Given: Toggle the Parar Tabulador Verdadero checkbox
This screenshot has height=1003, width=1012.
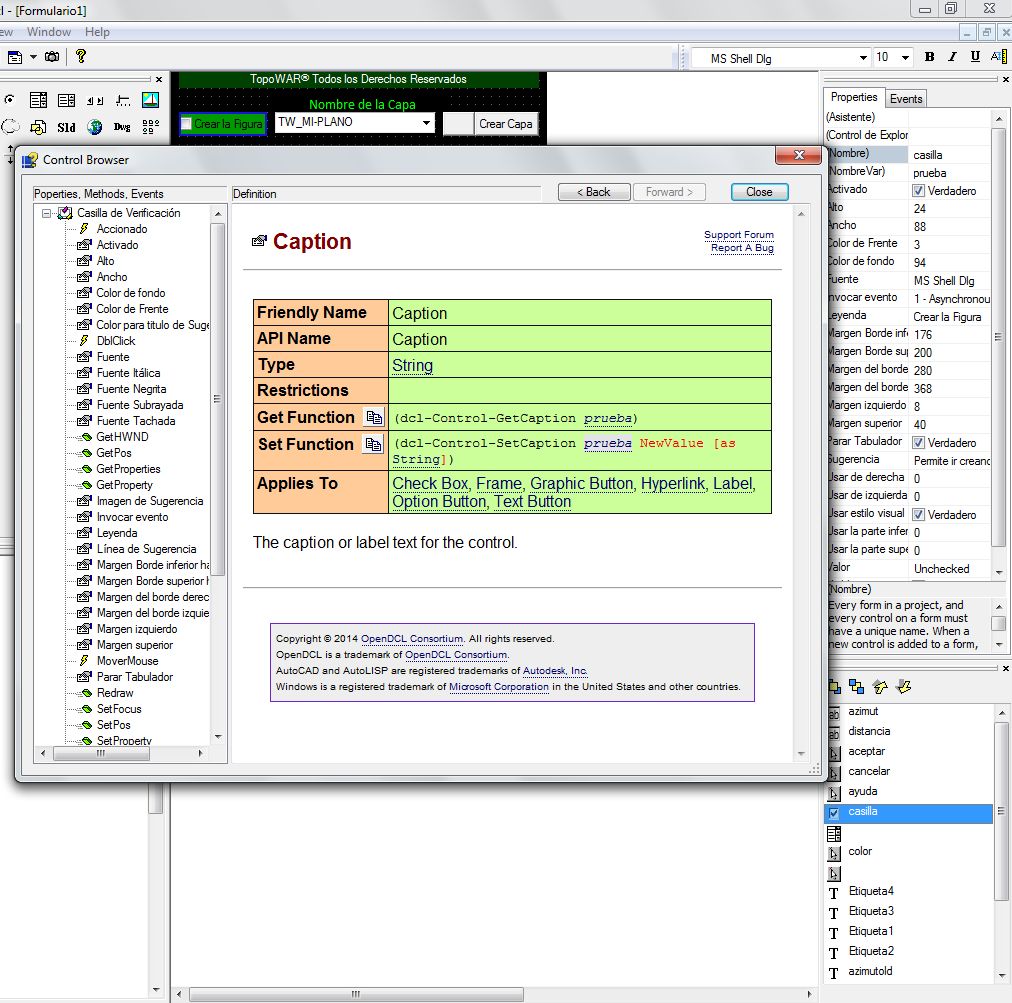Looking at the screenshot, I should pyautogui.click(x=918, y=443).
